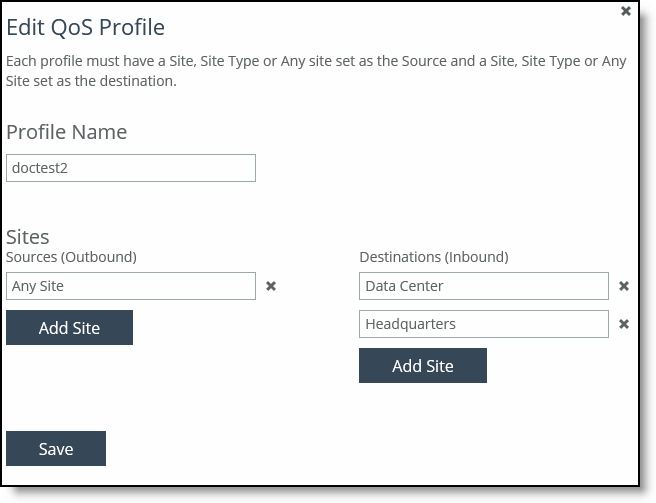Click Add Site under Sources (Outbound)
The width and height of the screenshot is (656, 503).
click(69, 328)
